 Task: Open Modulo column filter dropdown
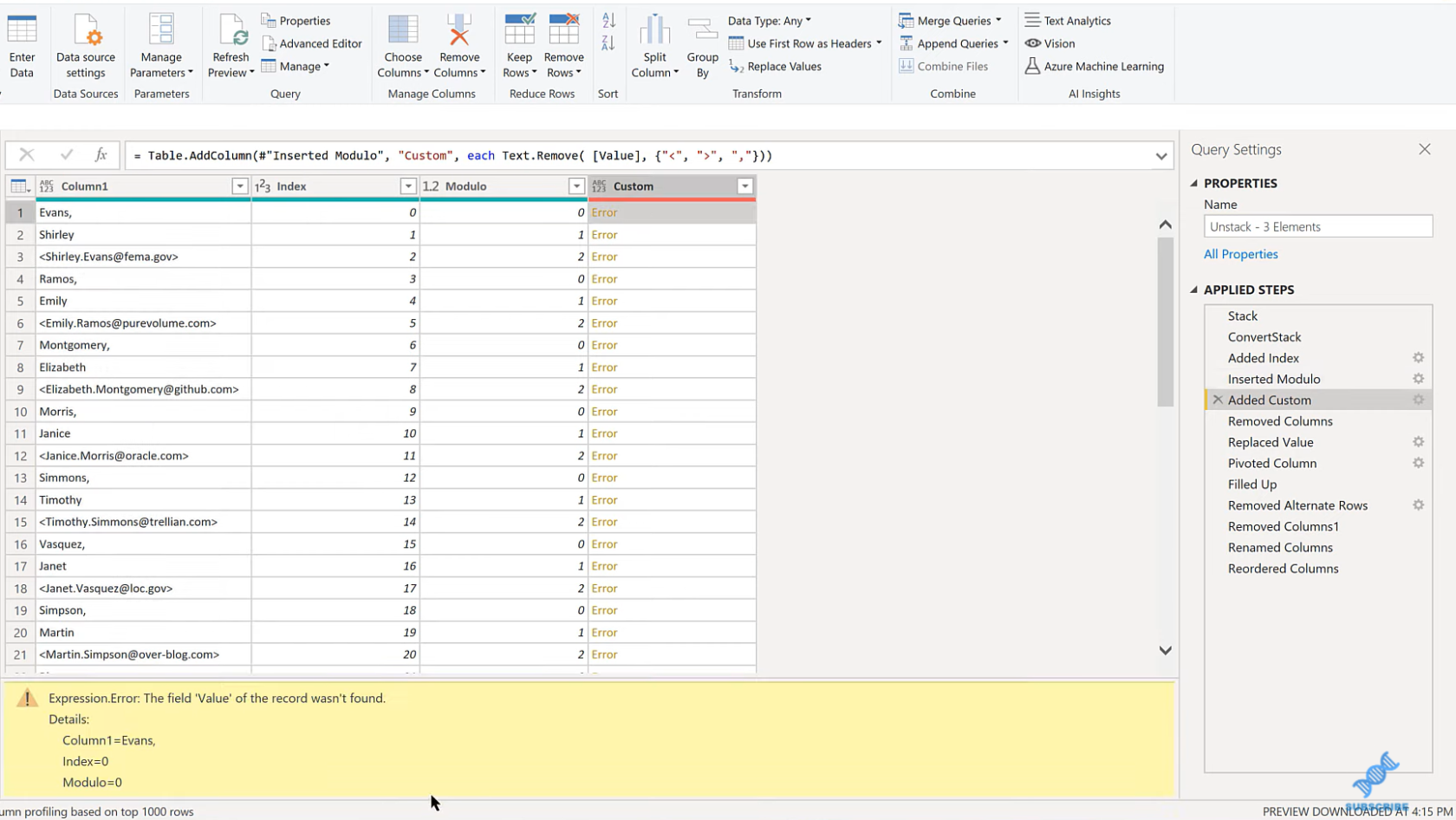point(576,186)
